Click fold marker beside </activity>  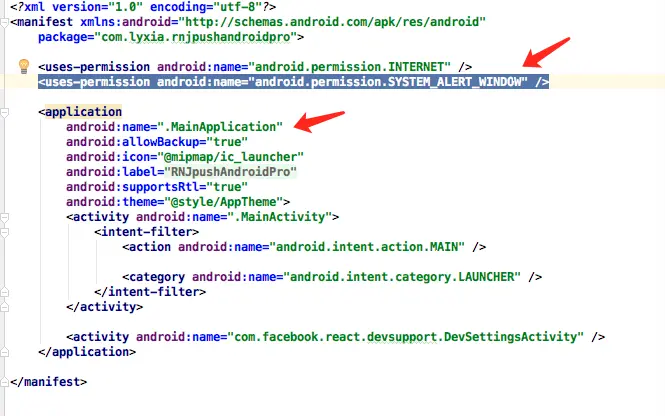[5, 307]
